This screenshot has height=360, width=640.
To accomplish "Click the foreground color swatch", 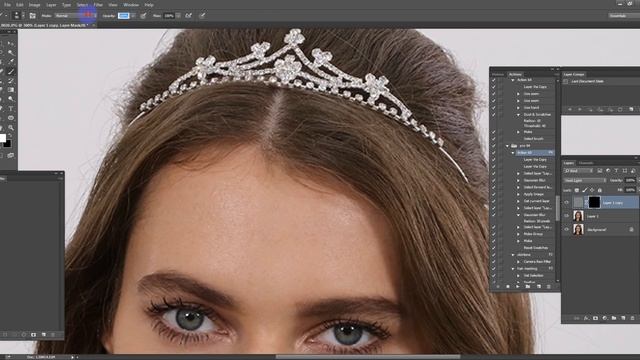I will 2,138.
